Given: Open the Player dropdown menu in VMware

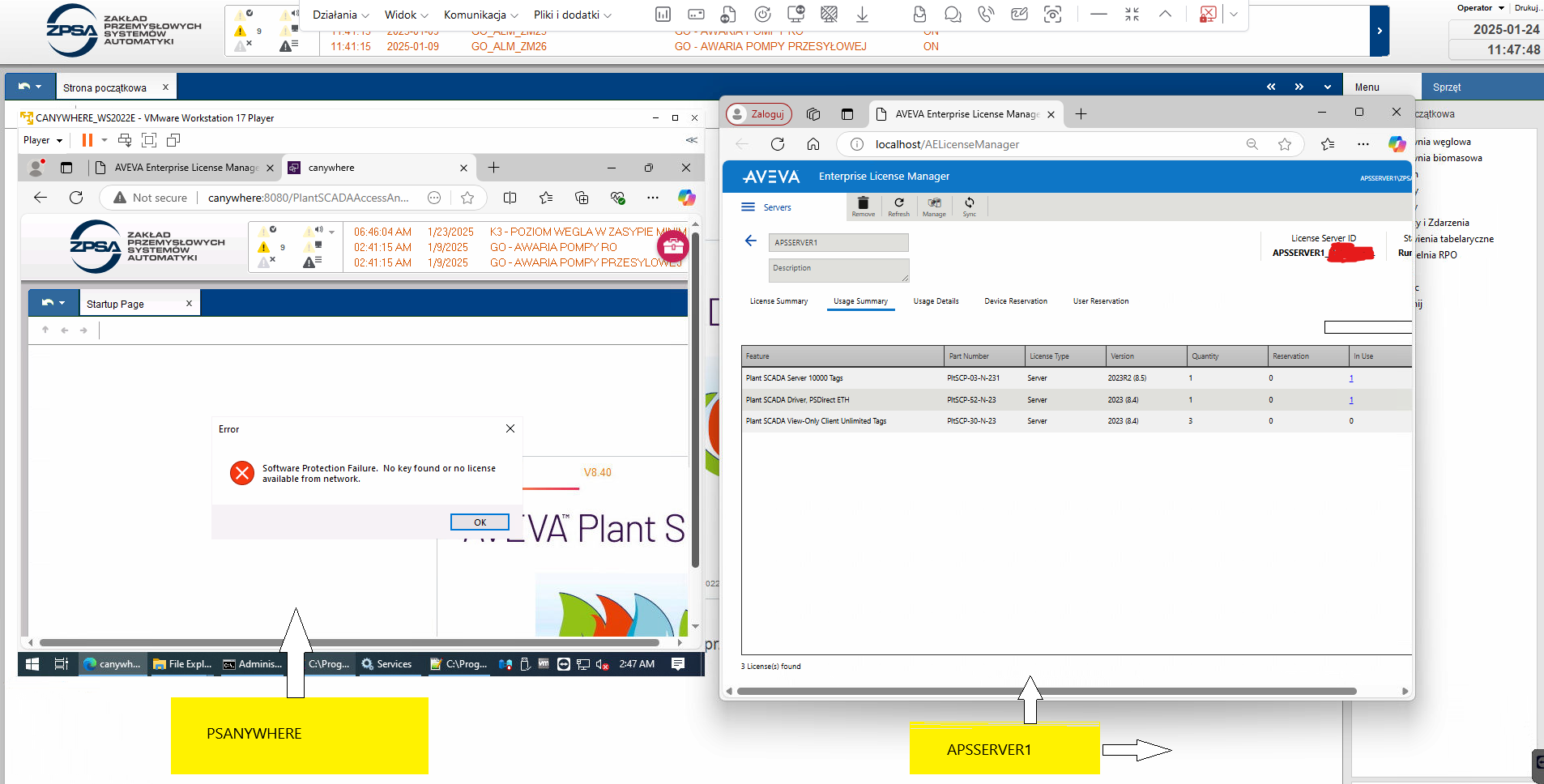Looking at the screenshot, I should (43, 140).
